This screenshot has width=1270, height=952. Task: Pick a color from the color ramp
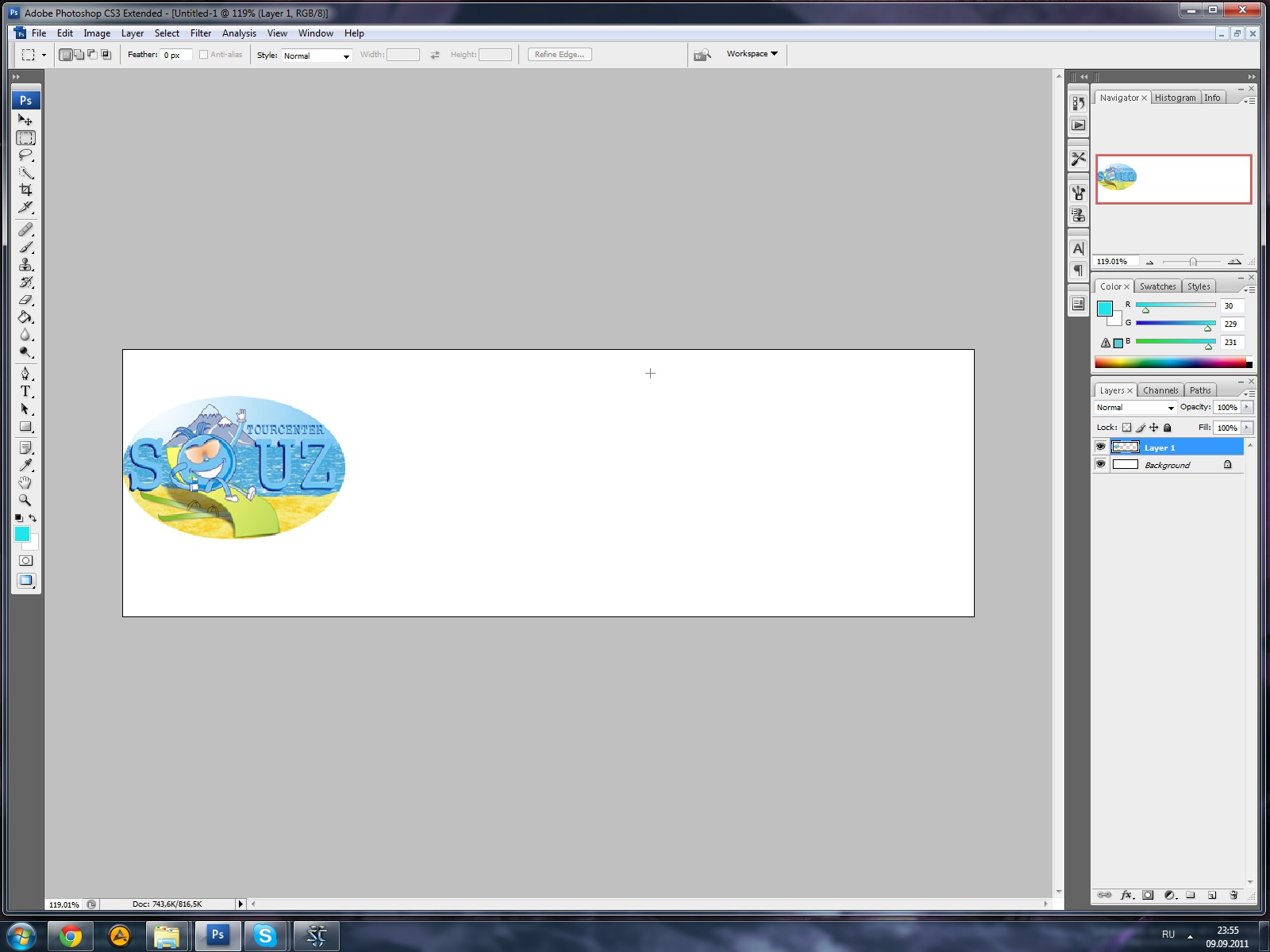click(x=1172, y=363)
